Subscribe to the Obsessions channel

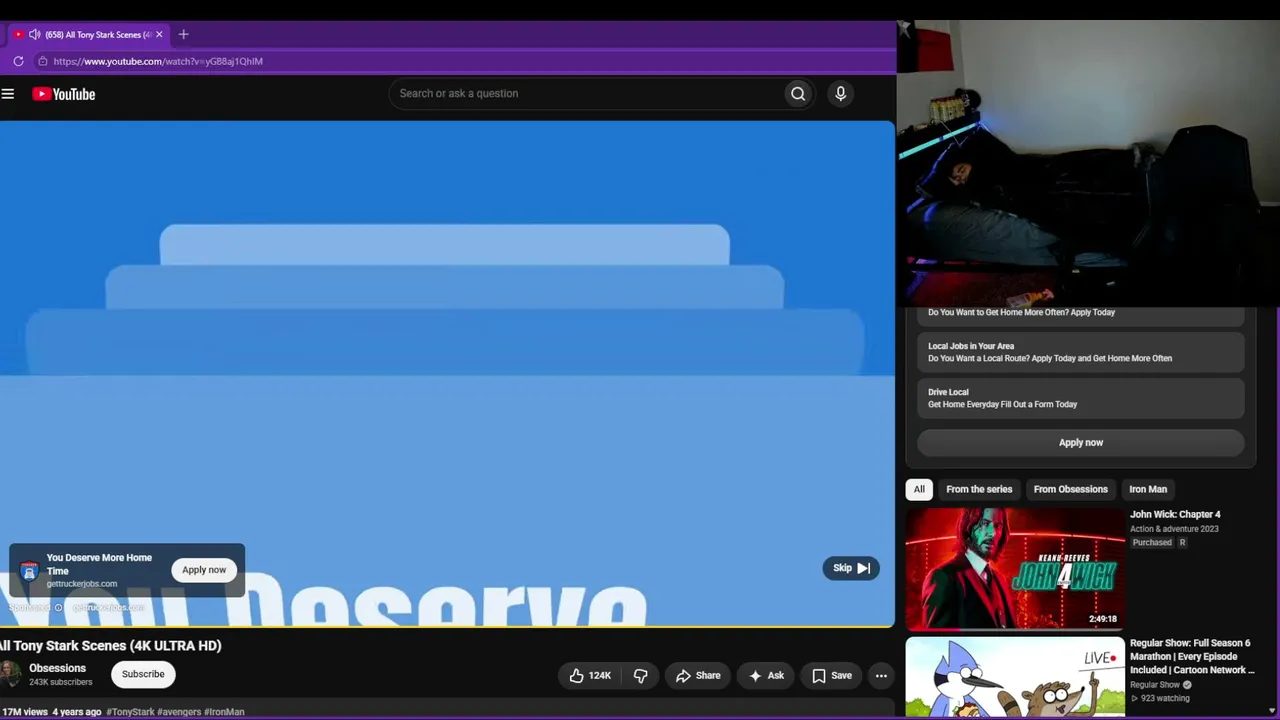tap(143, 674)
